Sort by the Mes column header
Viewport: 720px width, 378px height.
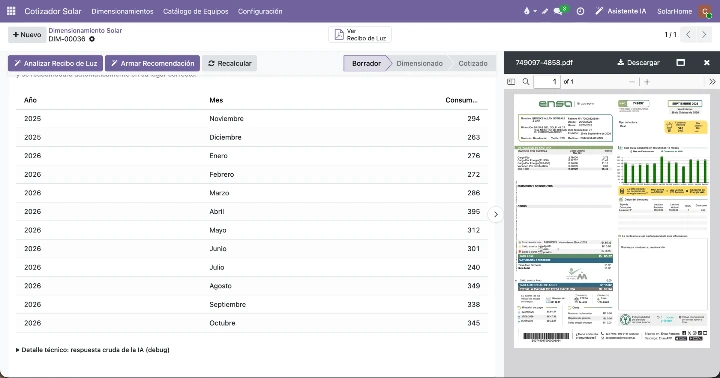216,100
